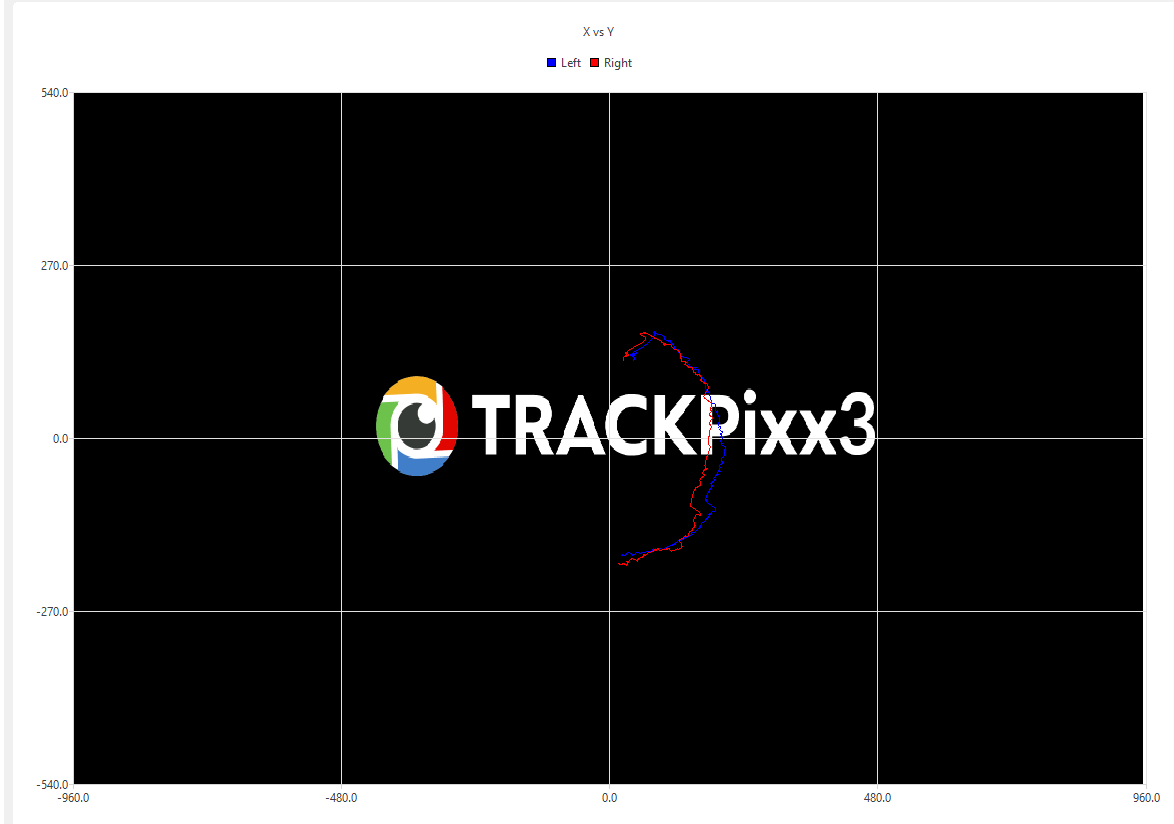Click the 540.0 label on Y axis

[55, 93]
